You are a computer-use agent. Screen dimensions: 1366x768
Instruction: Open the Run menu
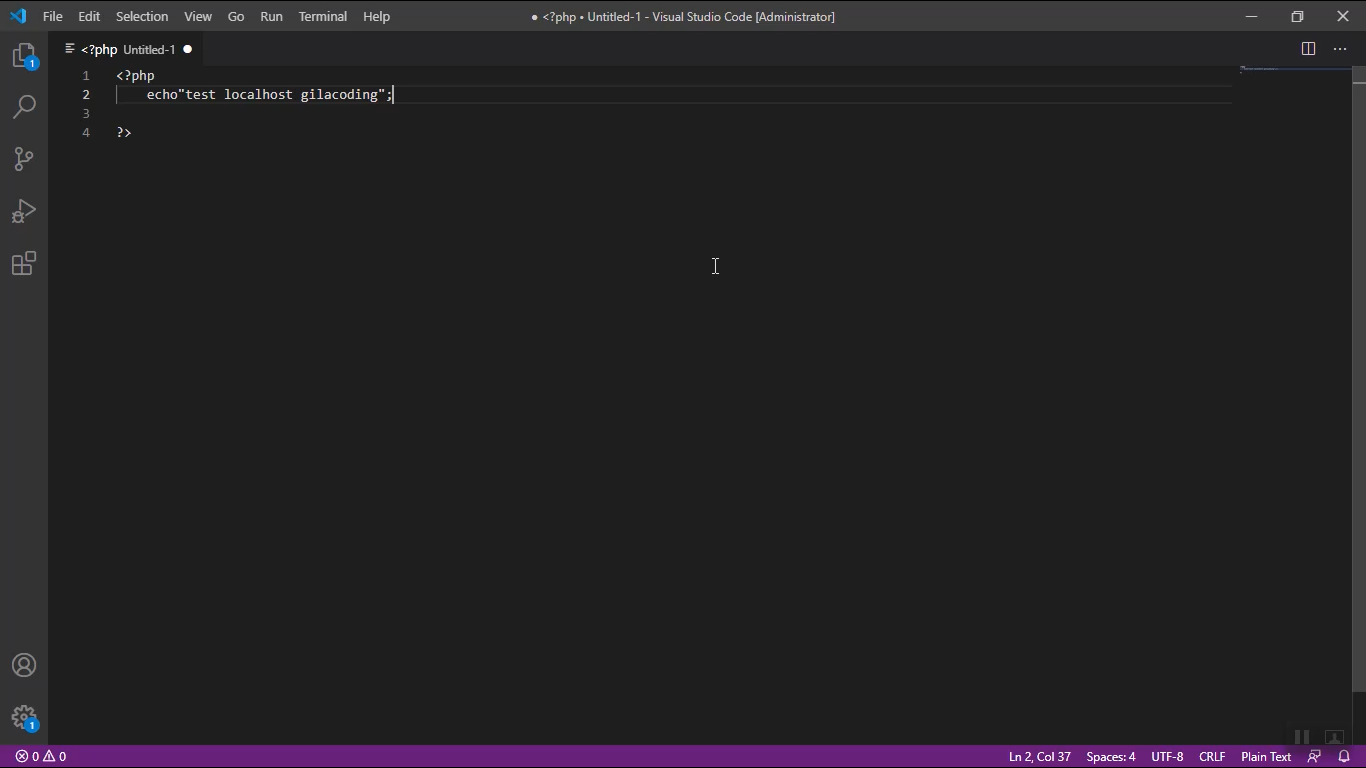coord(271,16)
